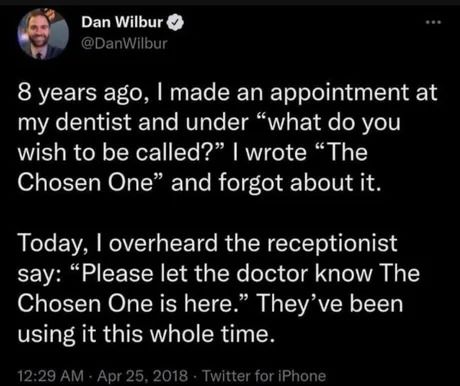The width and height of the screenshot is (460, 386).
Task: Click 'Chosen One is here' phrase
Action: tap(126, 304)
